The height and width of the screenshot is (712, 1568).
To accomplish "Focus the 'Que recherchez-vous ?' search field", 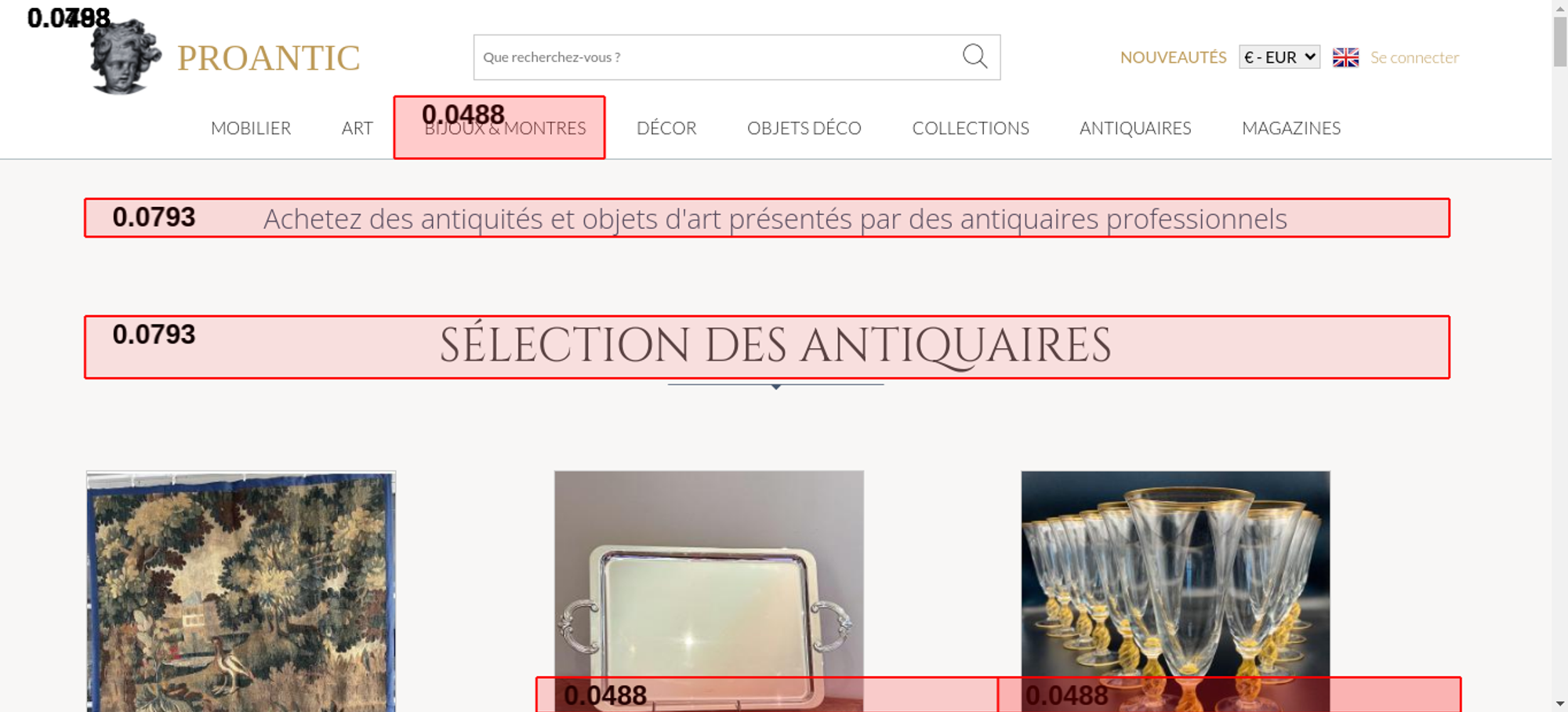I will pos(713,57).
